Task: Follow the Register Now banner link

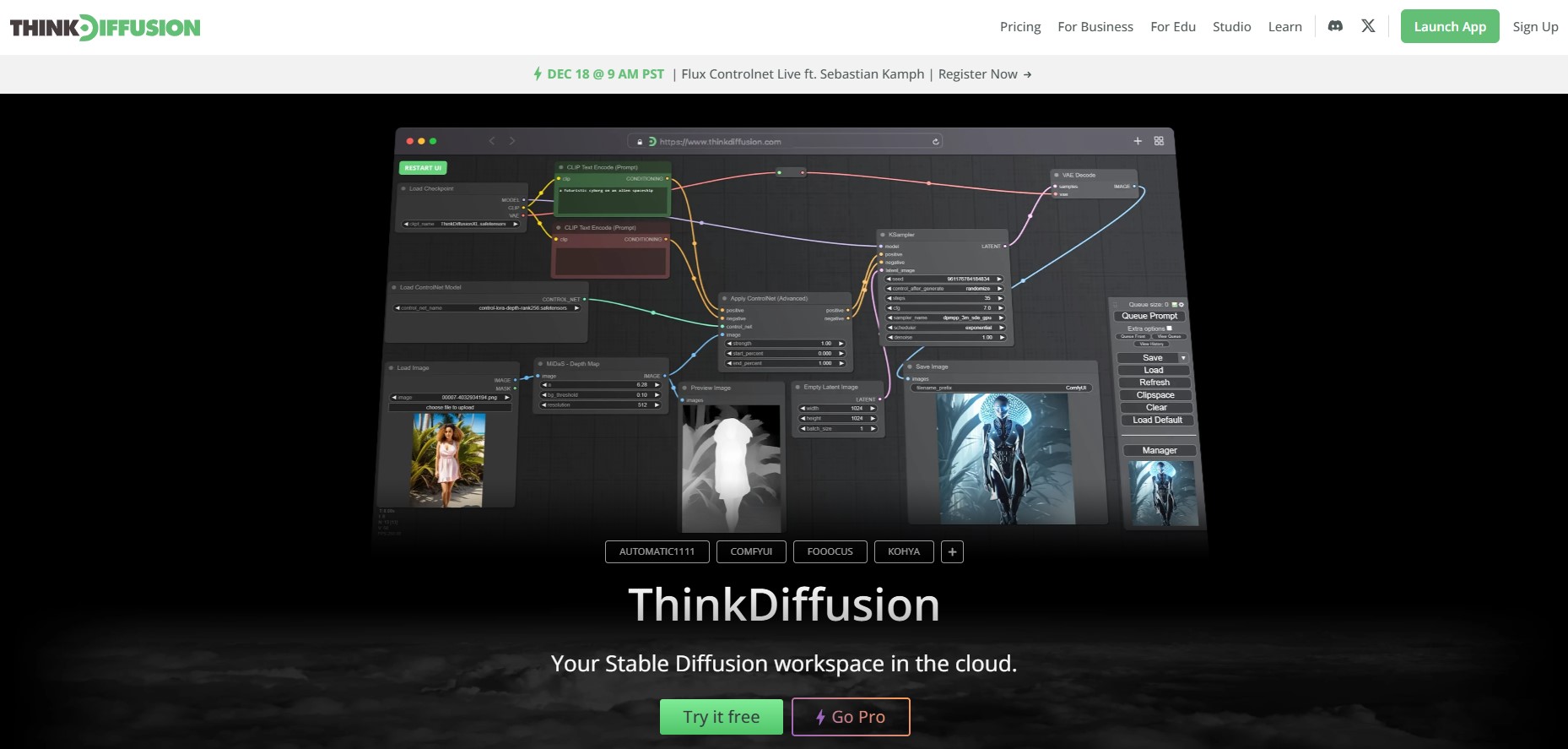Action: tap(985, 74)
